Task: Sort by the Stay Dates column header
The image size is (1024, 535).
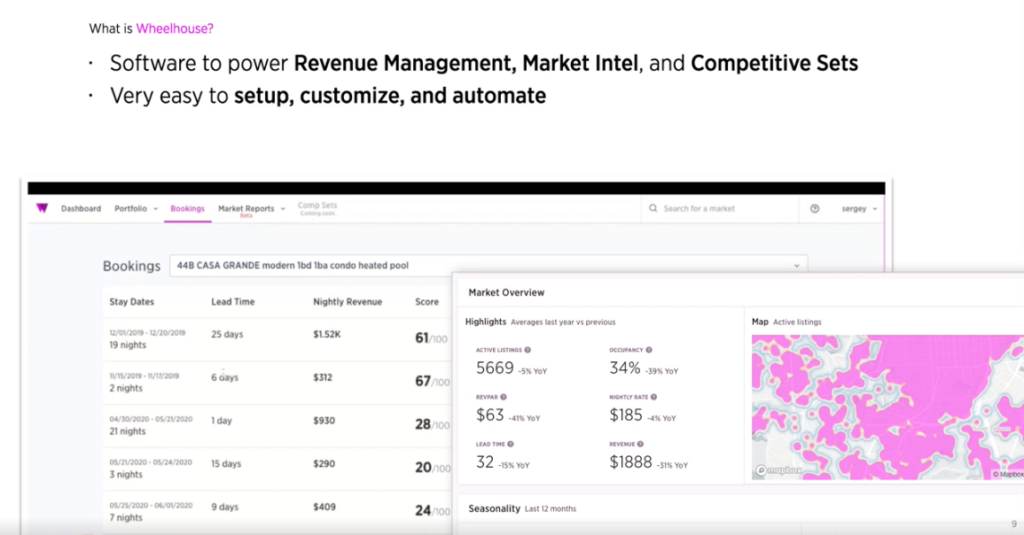Action: point(132,302)
